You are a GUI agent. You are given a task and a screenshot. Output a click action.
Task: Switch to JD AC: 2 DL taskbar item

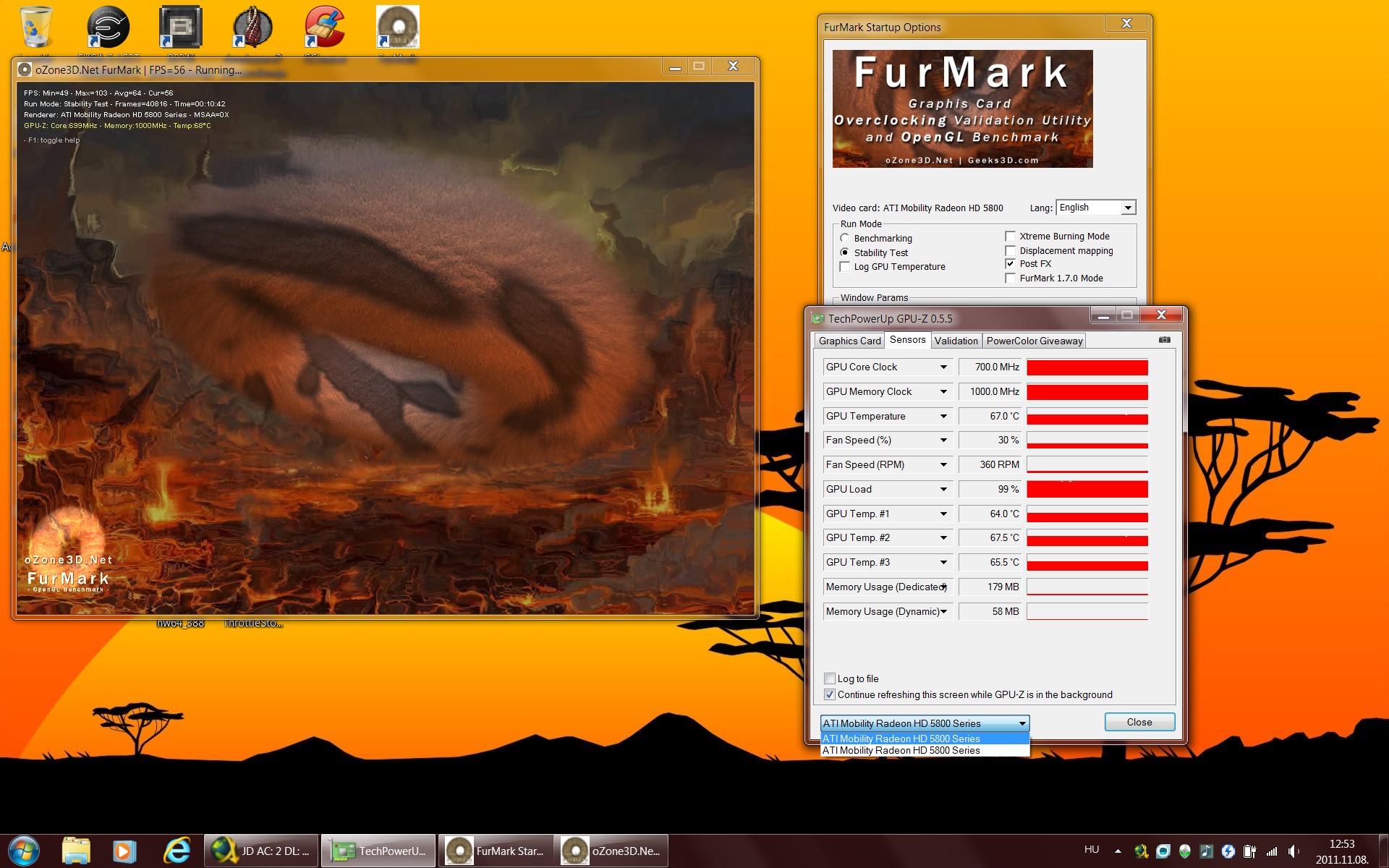point(261,851)
